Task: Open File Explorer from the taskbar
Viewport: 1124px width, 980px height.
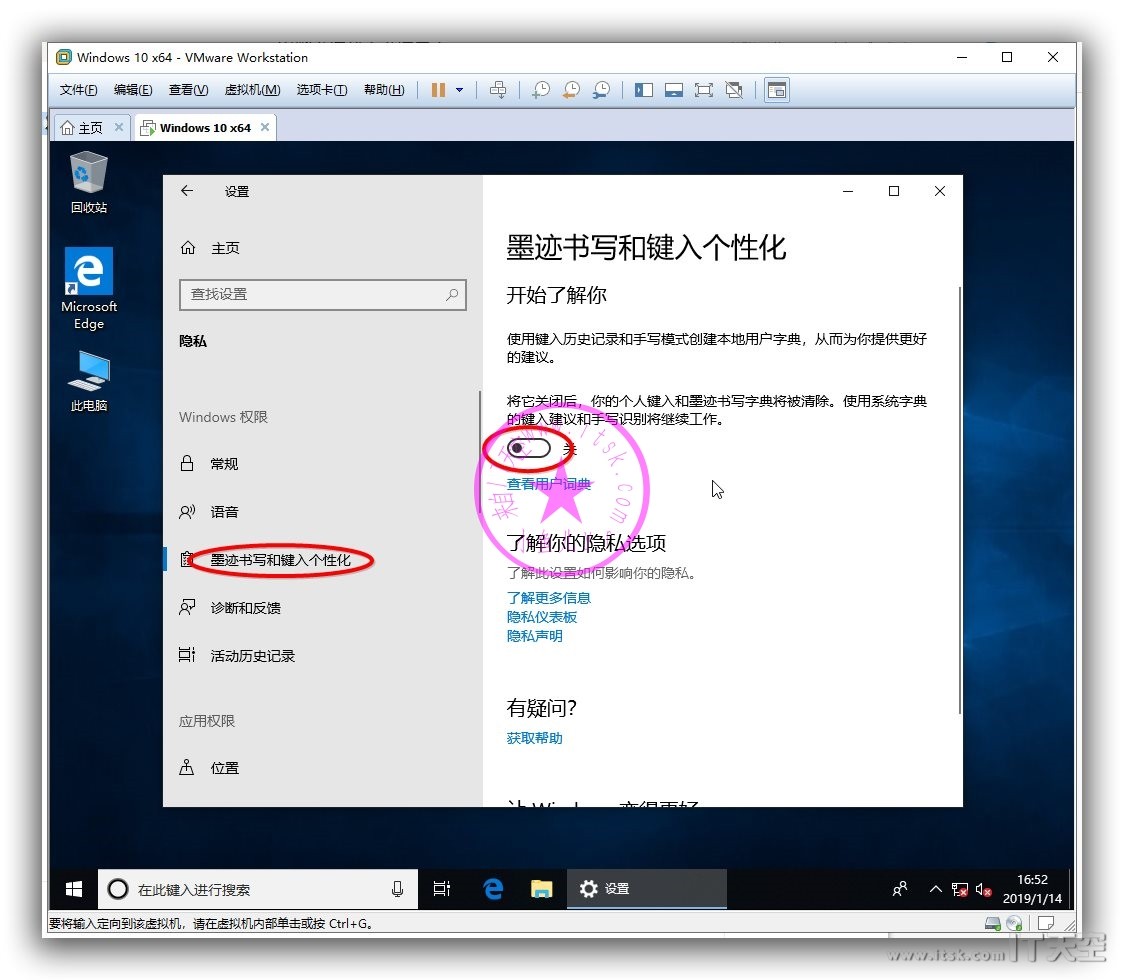Action: [x=542, y=890]
